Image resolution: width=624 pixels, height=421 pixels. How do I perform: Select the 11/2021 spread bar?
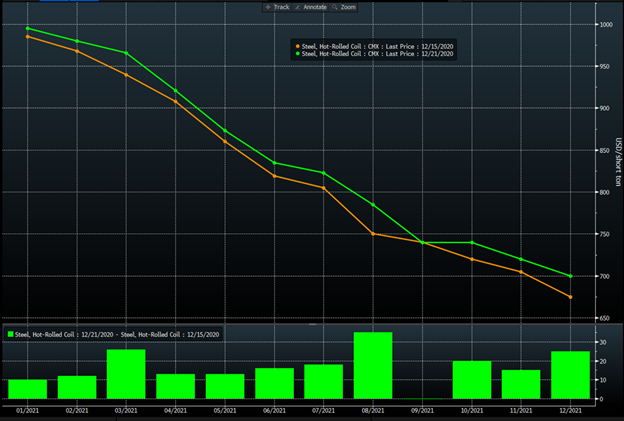pos(521,384)
